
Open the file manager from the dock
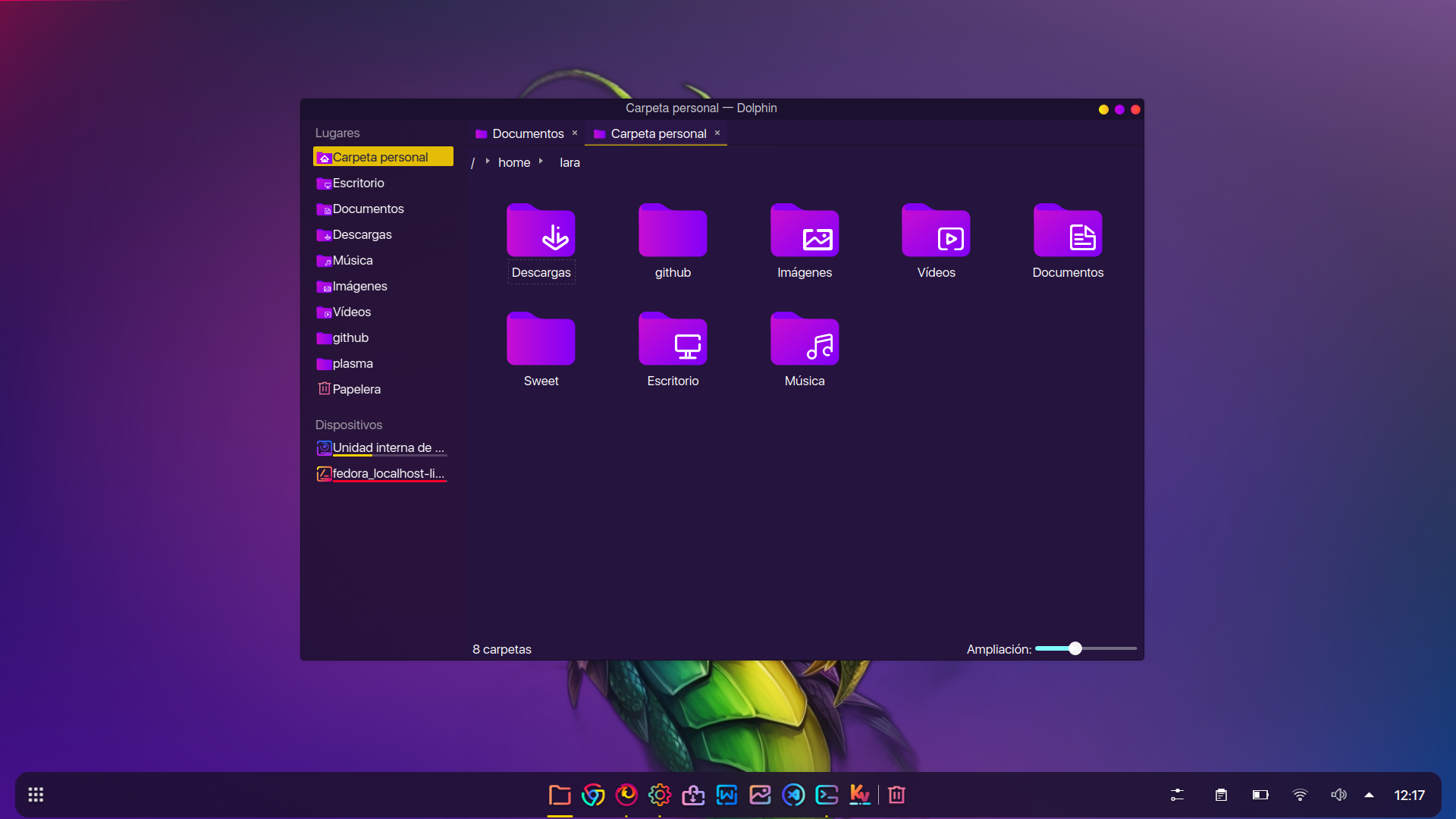coord(560,795)
